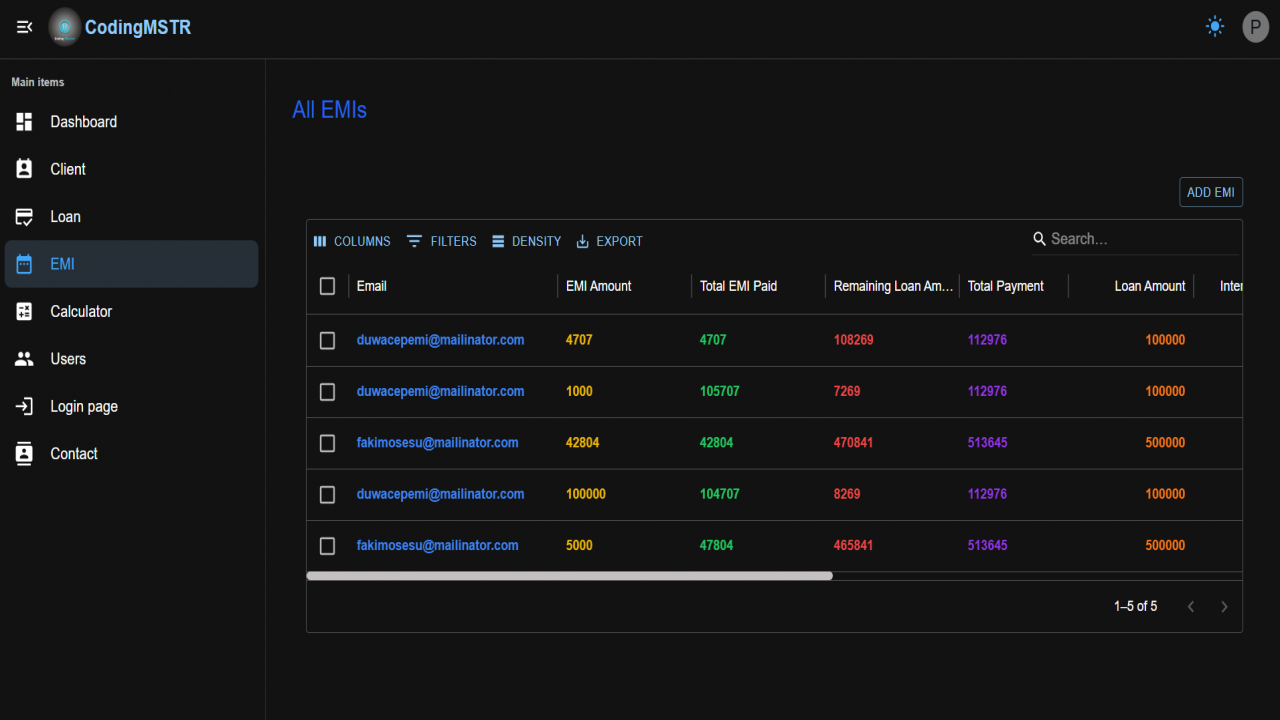The image size is (1280, 720).
Task: Click the duwacepemi email in the 4707 row
Action: [x=440, y=340]
